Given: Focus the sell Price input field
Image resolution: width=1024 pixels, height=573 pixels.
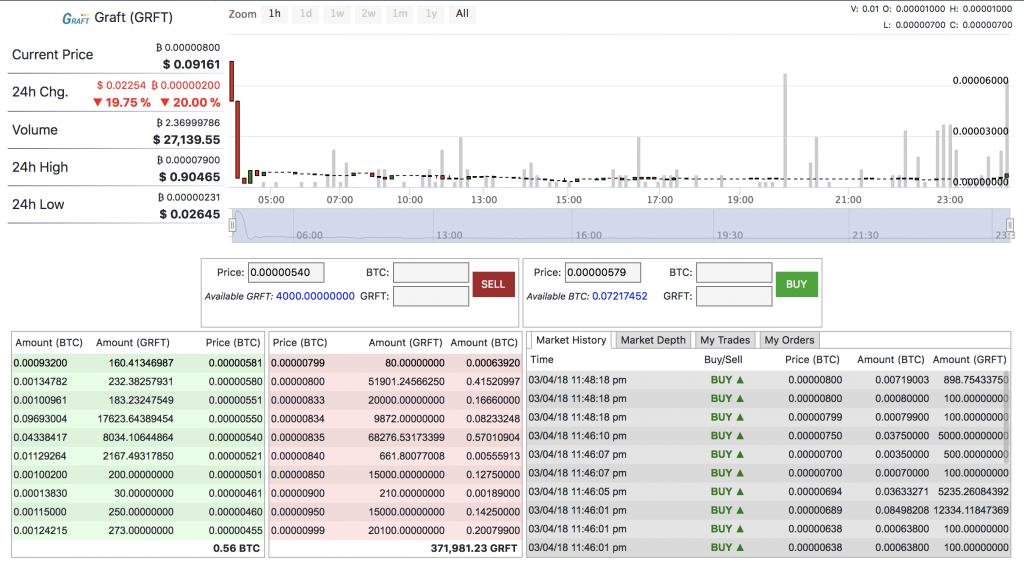Looking at the screenshot, I should point(286,272).
